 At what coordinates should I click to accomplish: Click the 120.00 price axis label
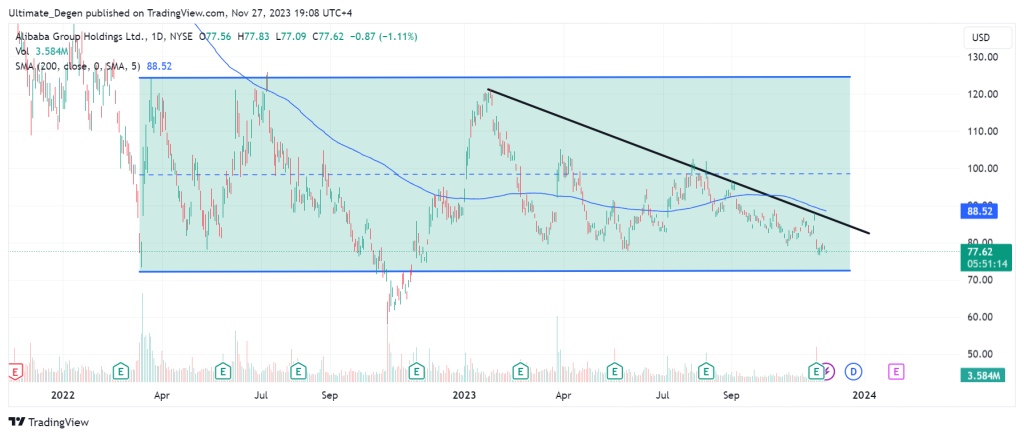[984, 94]
